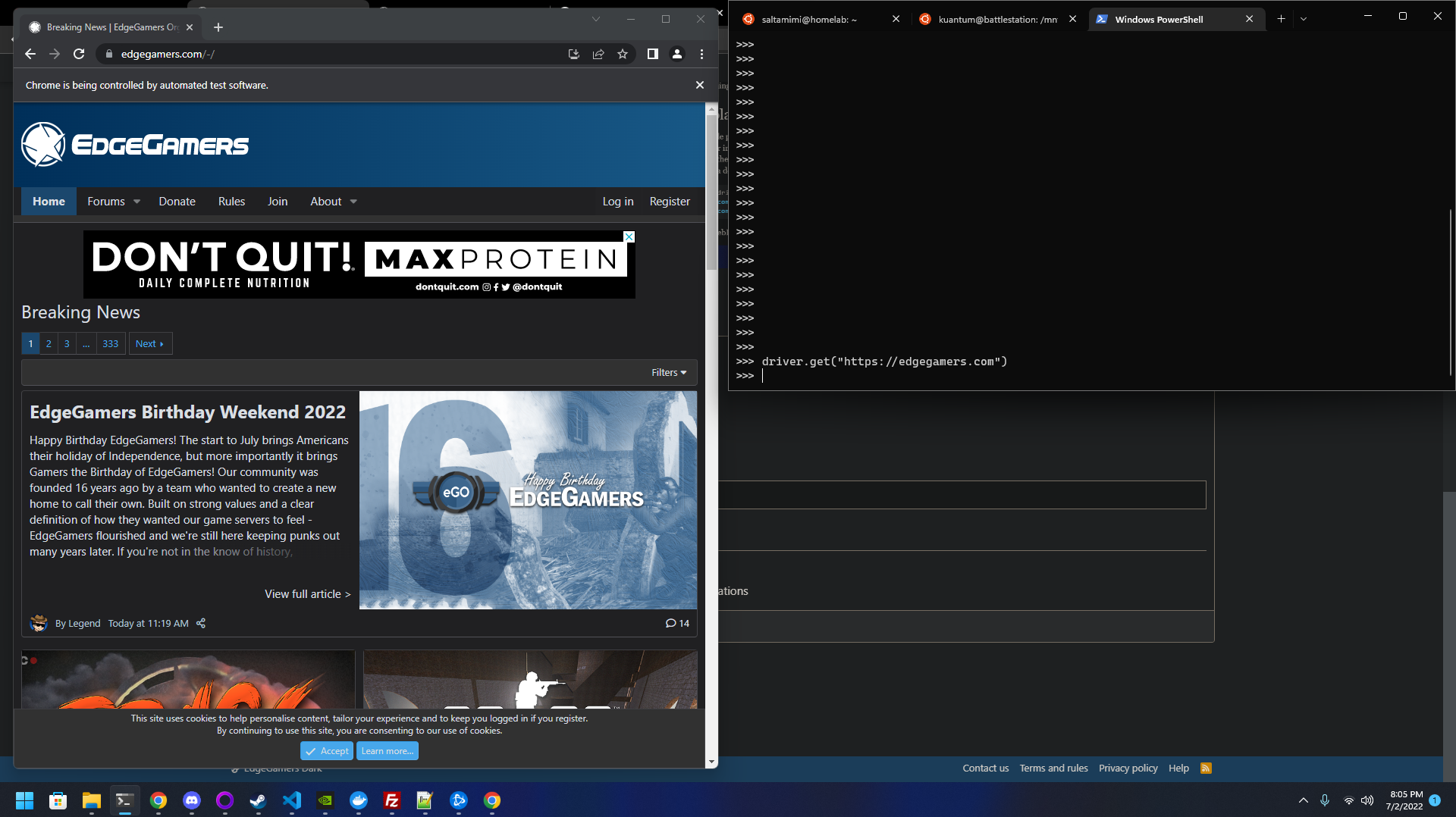Expand the Forums menu dropdown arrow
Viewport: 1456px width, 817px height.
[137, 202]
